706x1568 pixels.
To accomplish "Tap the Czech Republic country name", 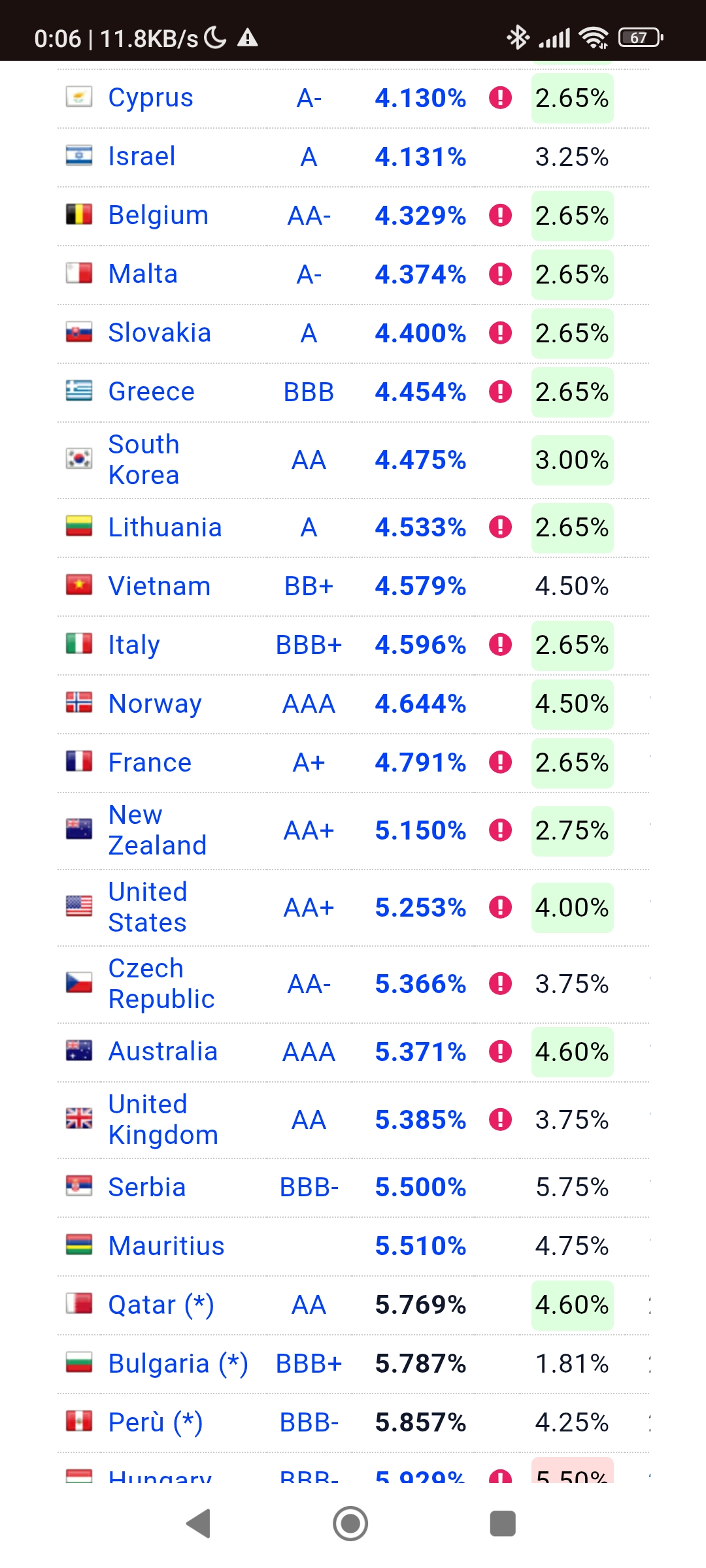I will coord(161,984).
